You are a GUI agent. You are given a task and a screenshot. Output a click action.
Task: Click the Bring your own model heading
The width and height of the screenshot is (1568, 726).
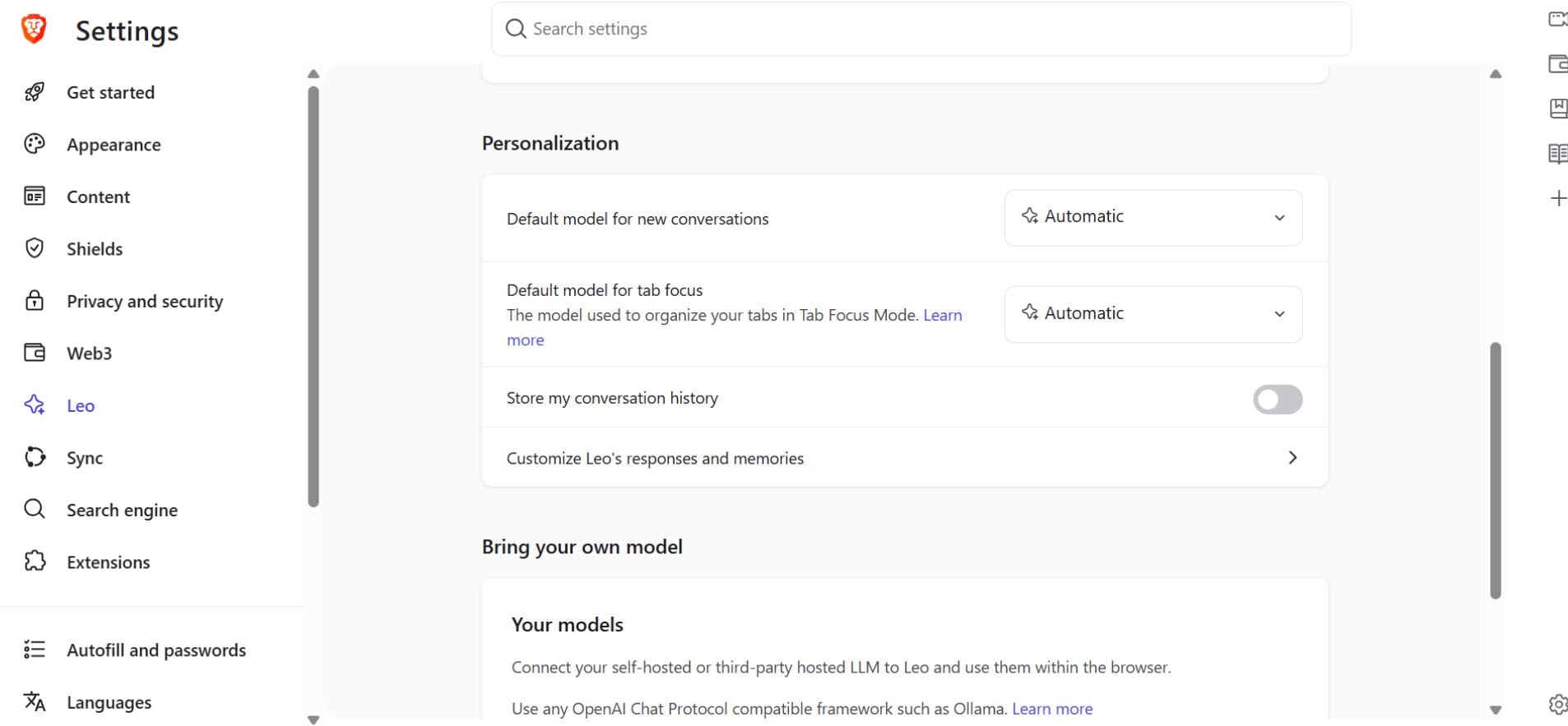[x=582, y=547]
